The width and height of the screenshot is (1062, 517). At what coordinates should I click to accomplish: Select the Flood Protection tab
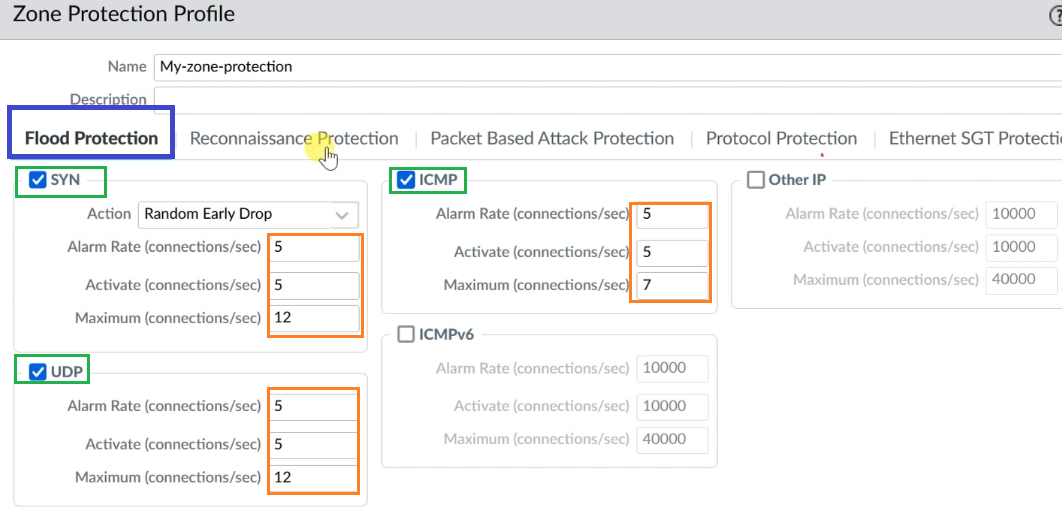click(91, 139)
